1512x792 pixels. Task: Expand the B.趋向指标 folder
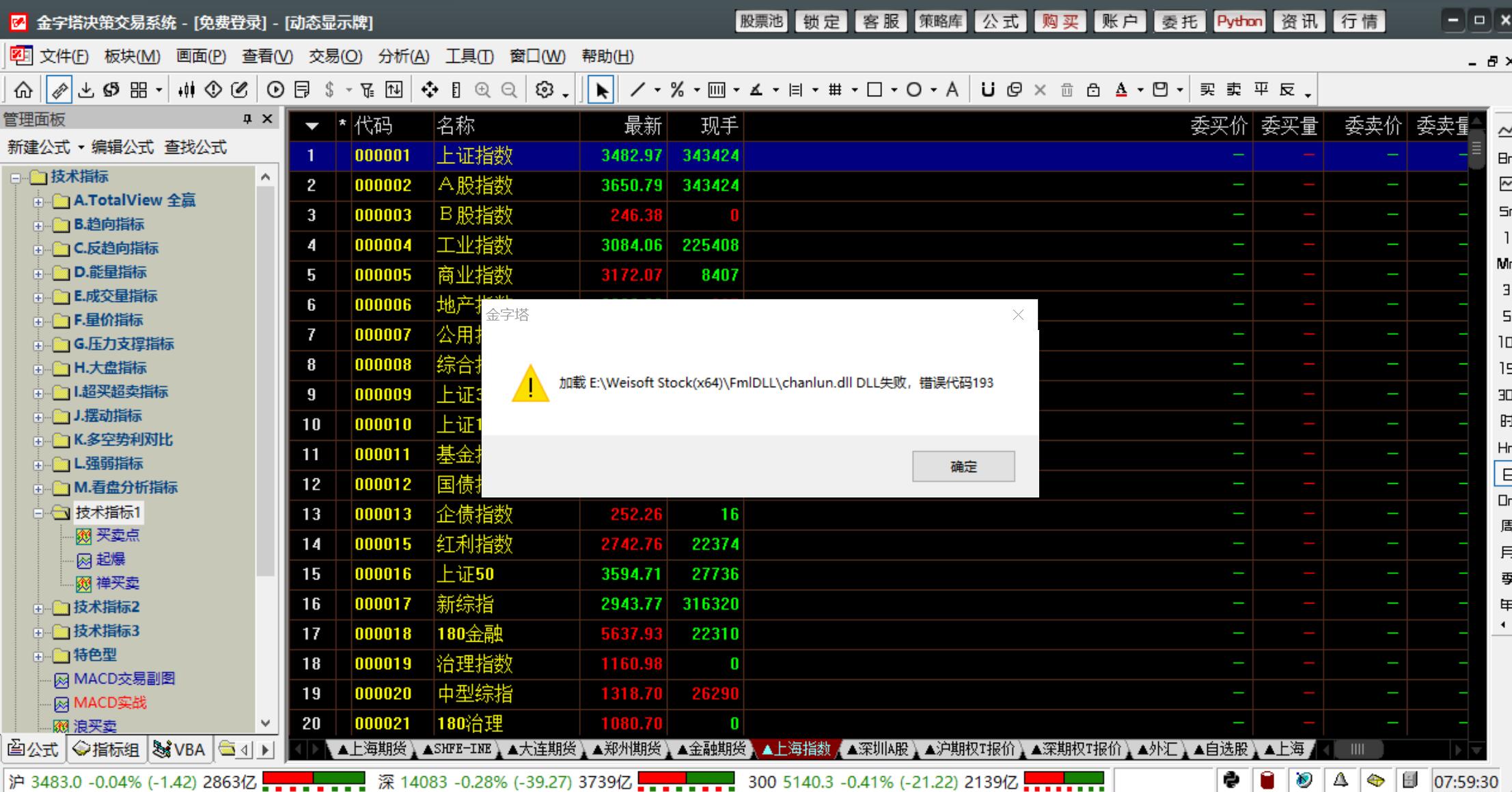pos(39,225)
